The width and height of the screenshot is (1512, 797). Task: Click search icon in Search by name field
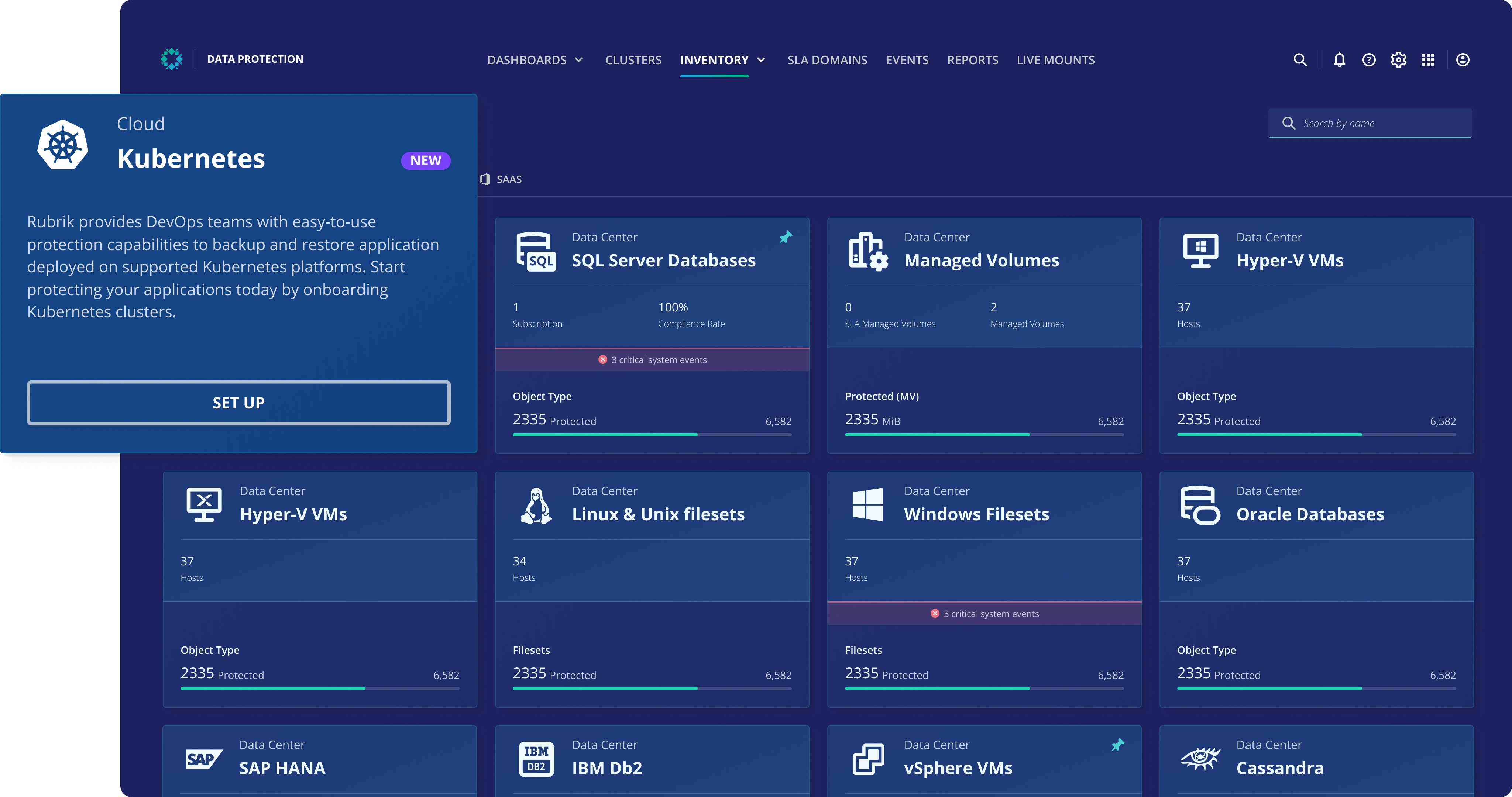tap(1288, 123)
